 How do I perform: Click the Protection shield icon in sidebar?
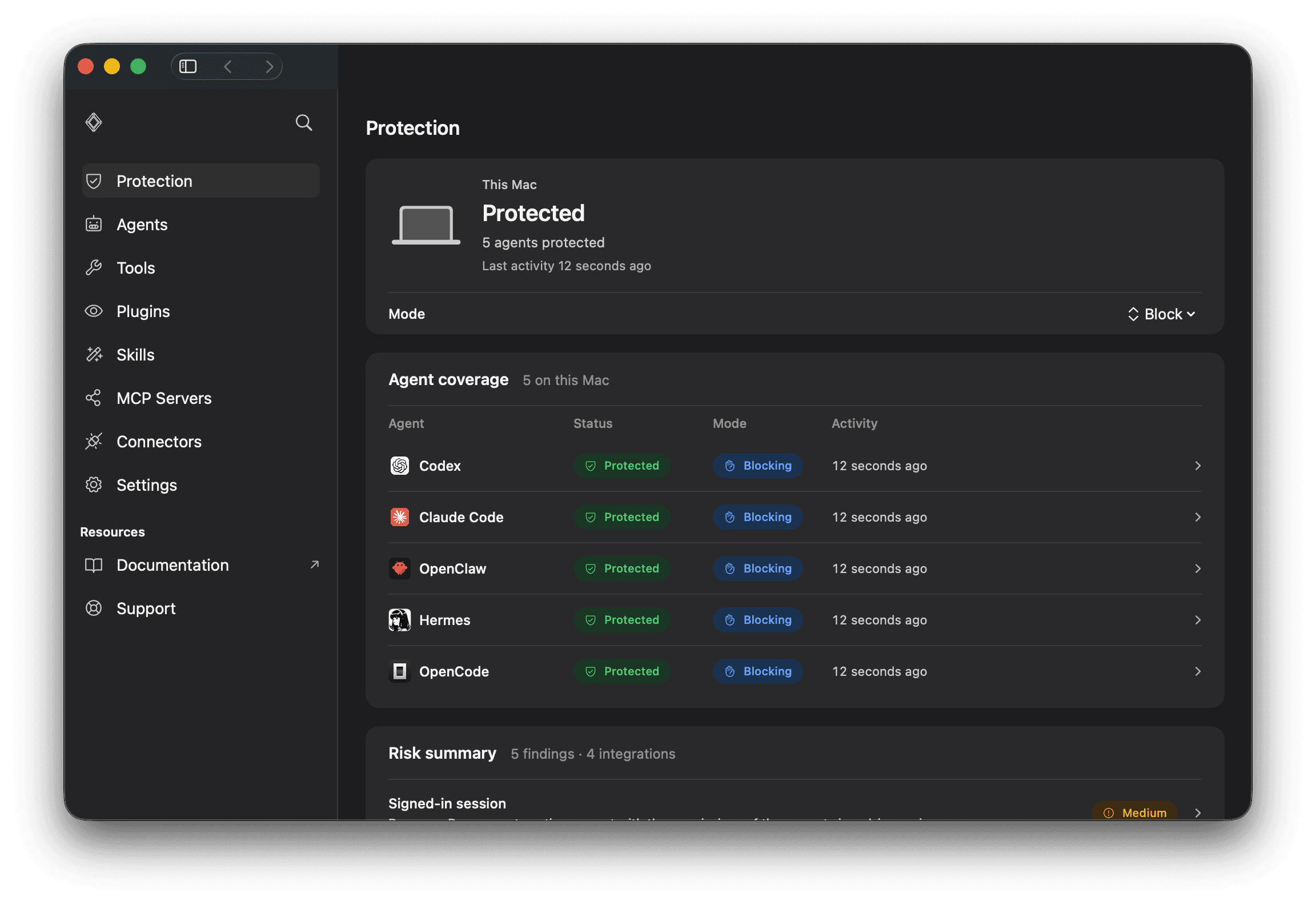(x=94, y=181)
